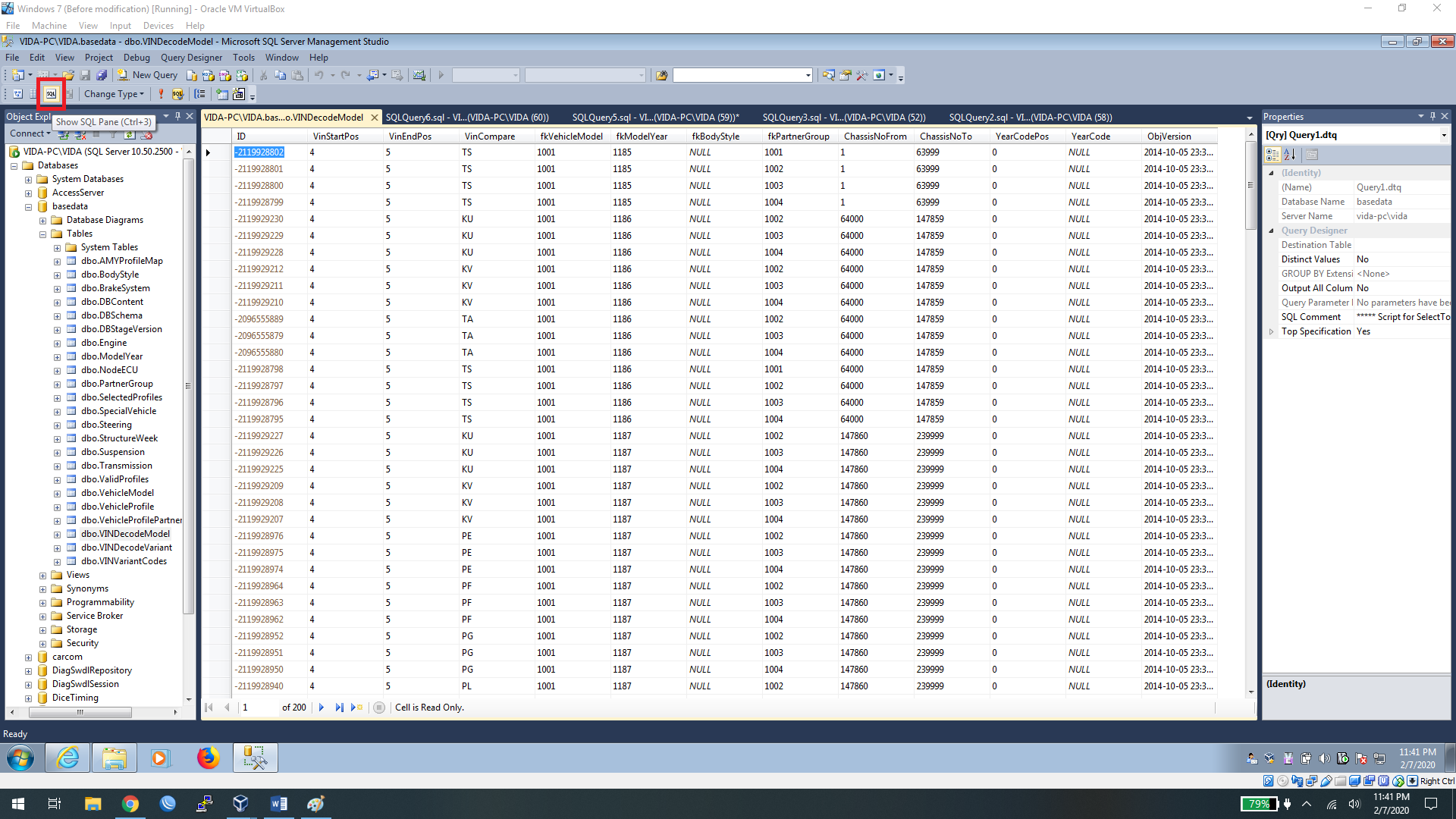Sort Properties alphabetically
This screenshot has height=819, width=1456.
(x=1289, y=155)
